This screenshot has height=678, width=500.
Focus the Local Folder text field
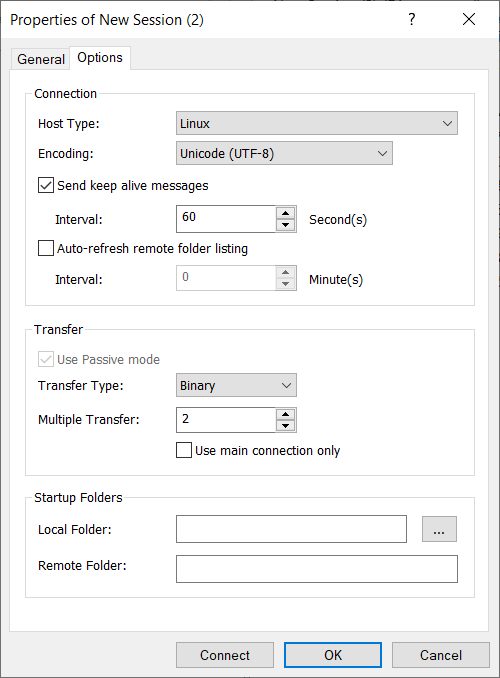pyautogui.click(x=291, y=529)
